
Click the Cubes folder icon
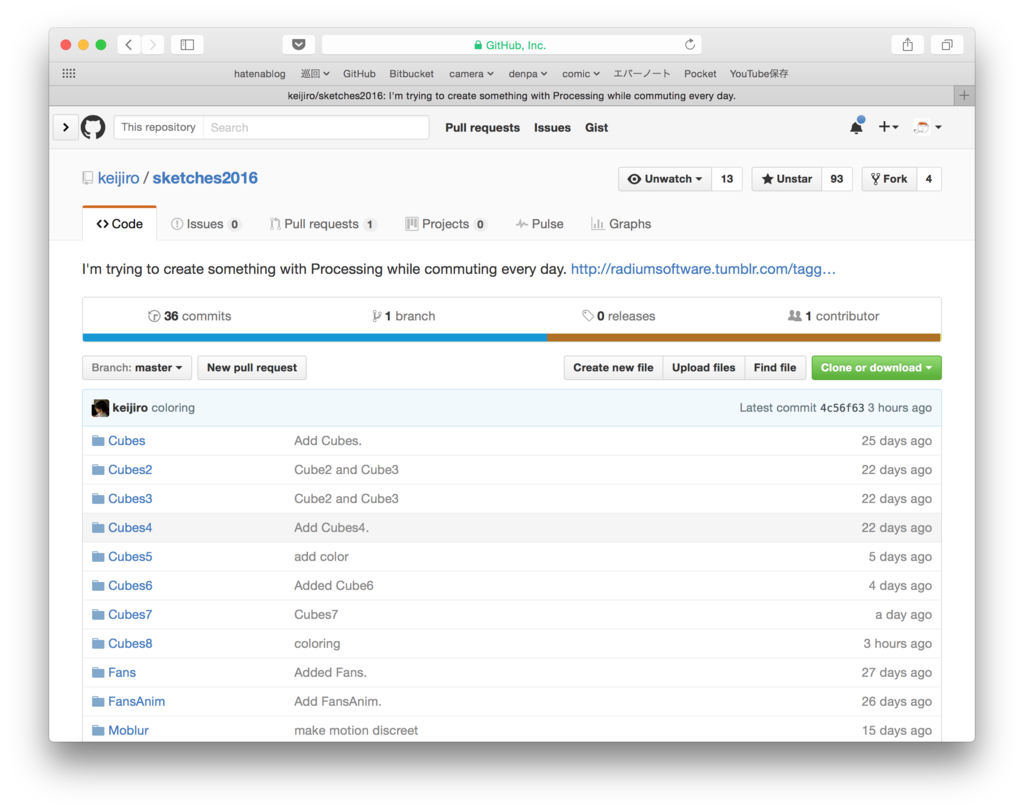(x=98, y=440)
